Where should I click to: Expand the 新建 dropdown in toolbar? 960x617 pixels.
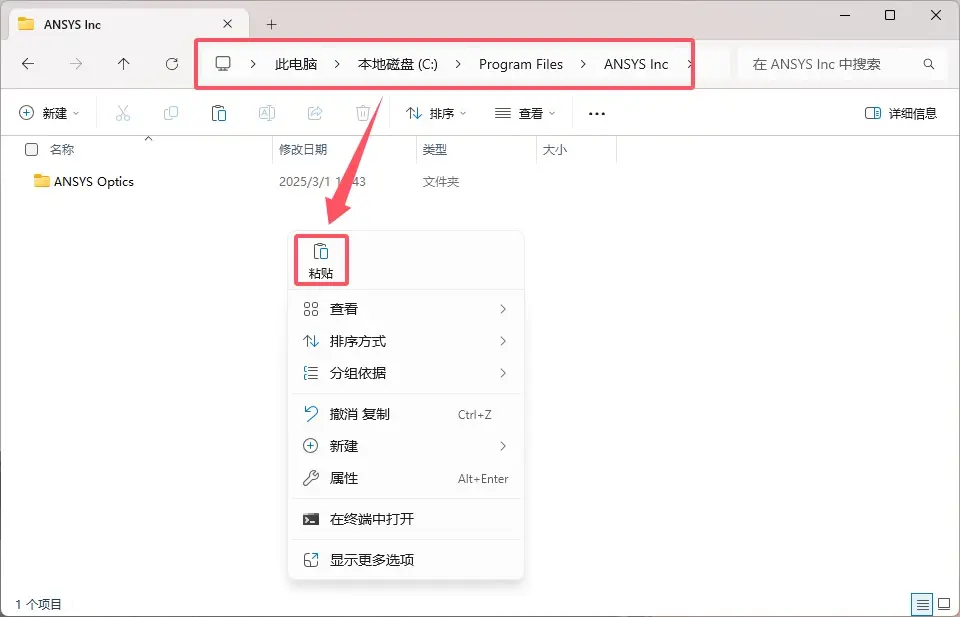tap(49, 113)
